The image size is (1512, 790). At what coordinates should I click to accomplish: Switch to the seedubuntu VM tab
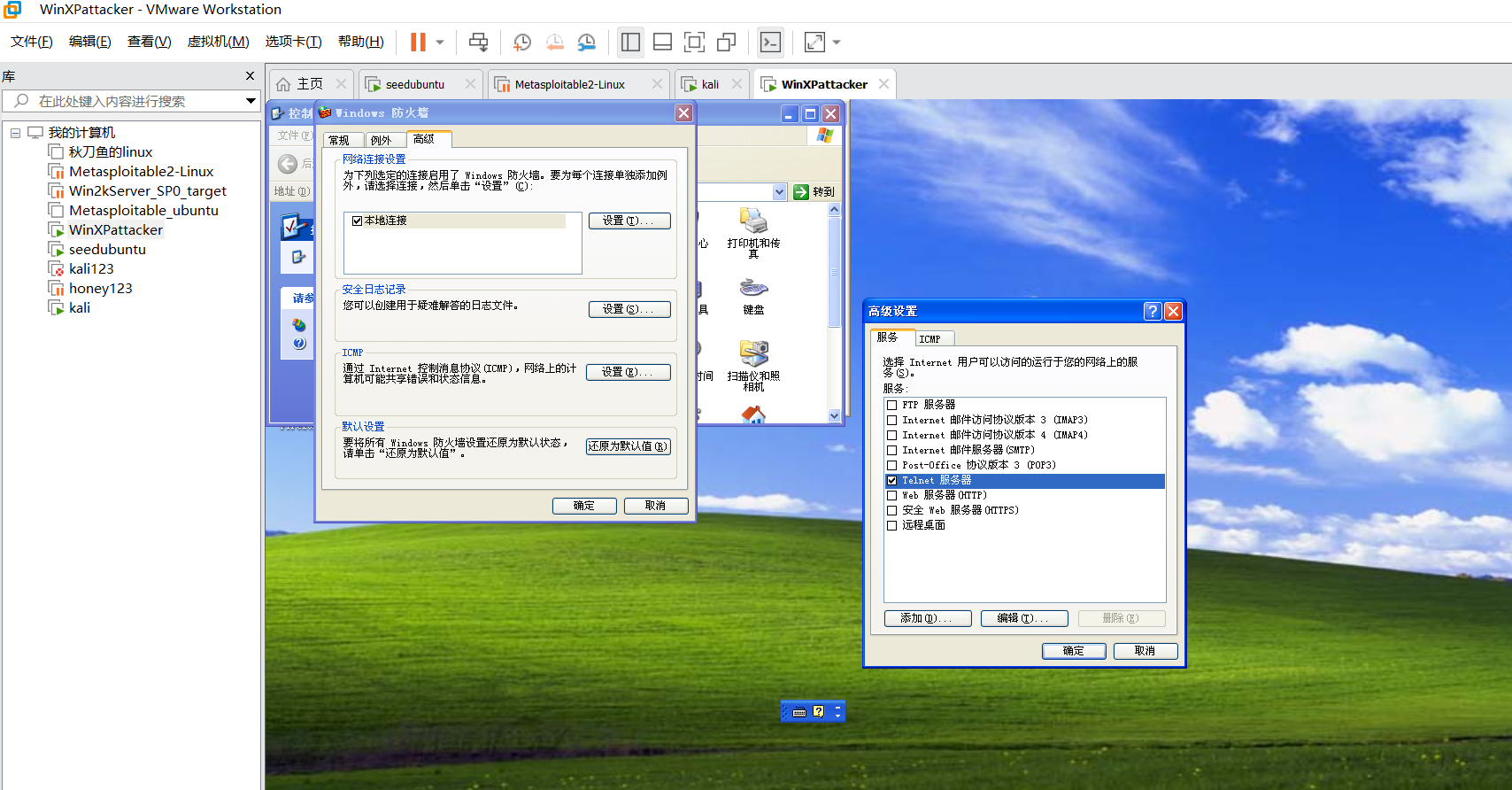[x=420, y=84]
